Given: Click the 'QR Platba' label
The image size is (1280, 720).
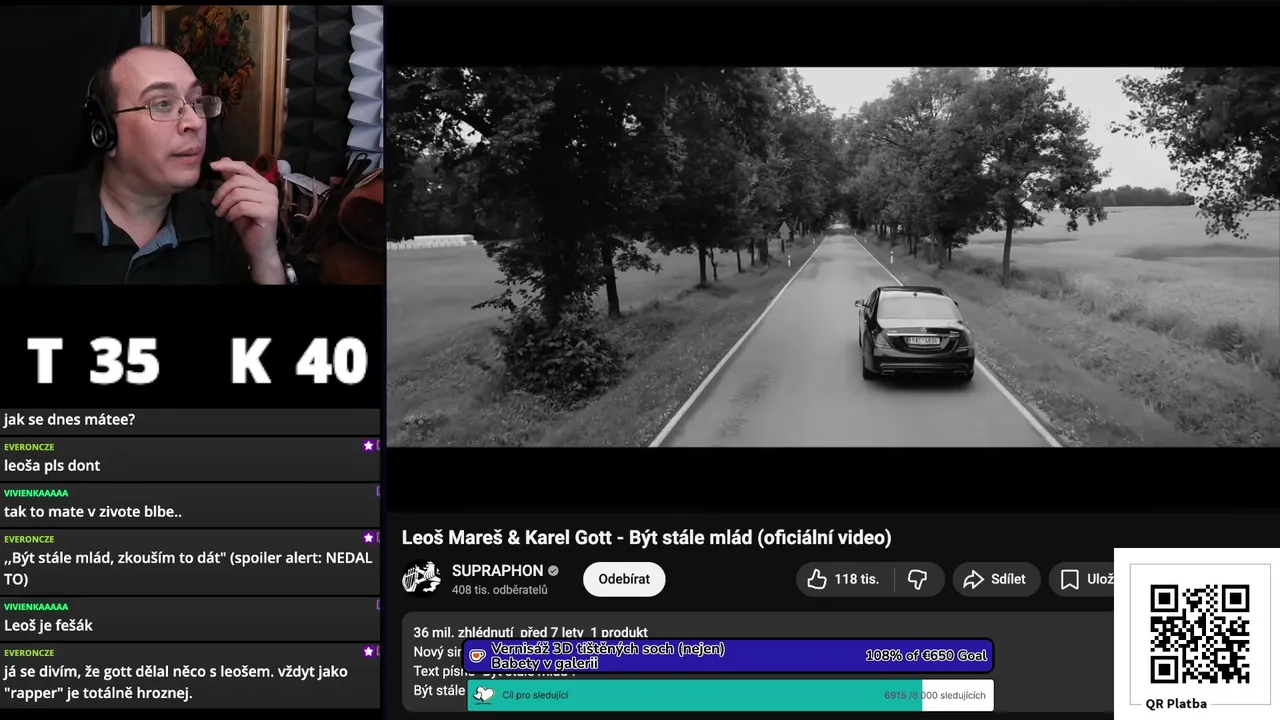Looking at the screenshot, I should [1176, 703].
